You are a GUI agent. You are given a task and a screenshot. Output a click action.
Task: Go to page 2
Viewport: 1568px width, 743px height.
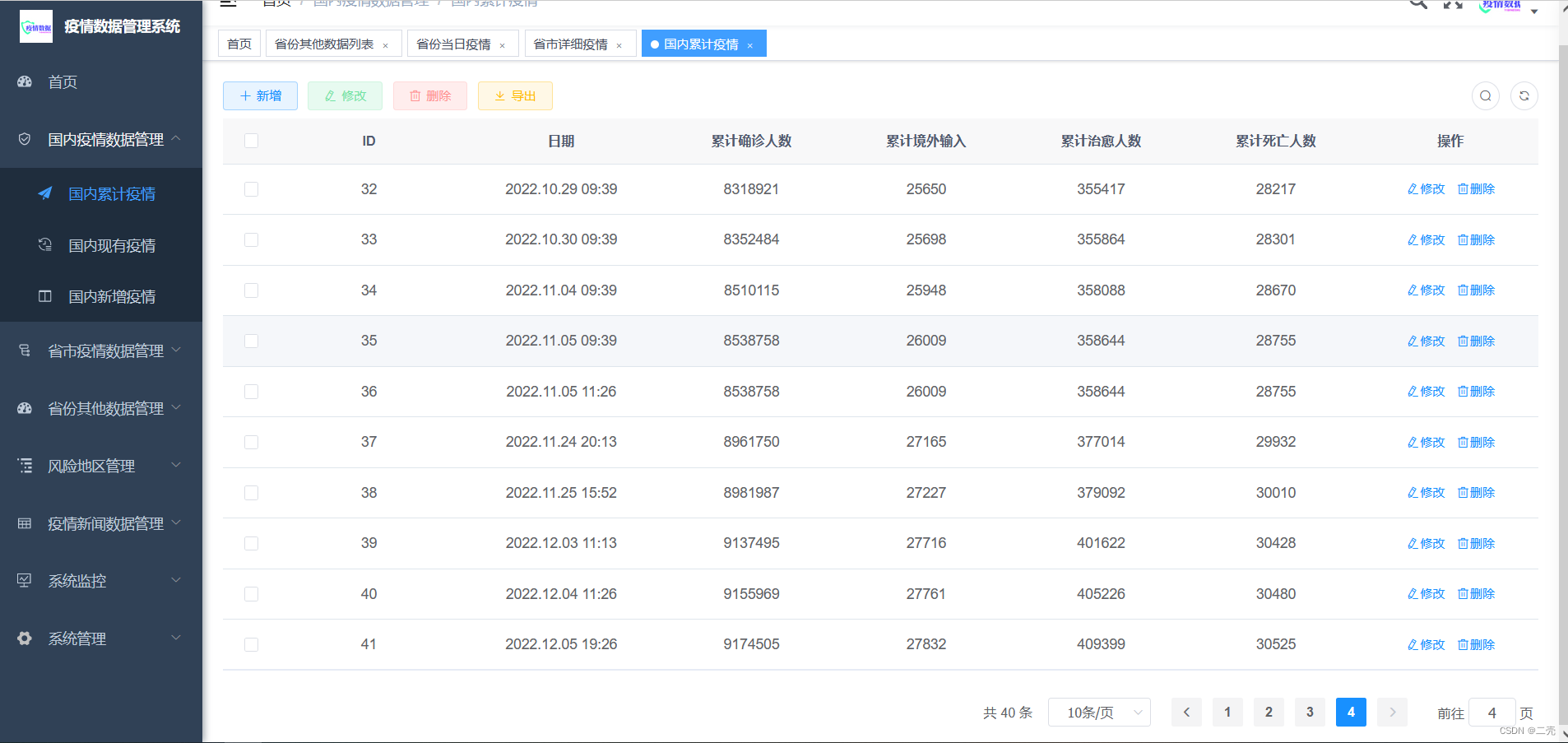(1269, 713)
